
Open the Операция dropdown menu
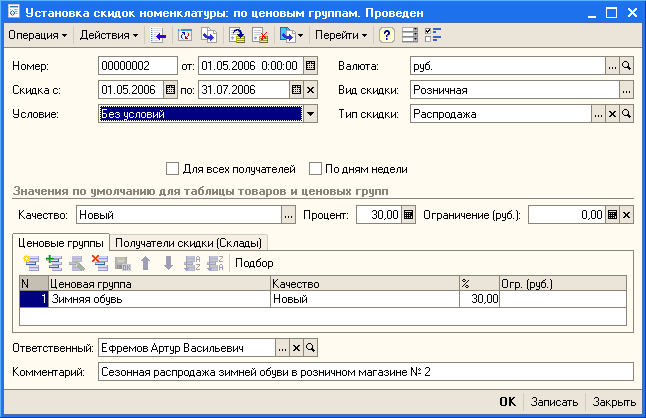tap(38, 35)
